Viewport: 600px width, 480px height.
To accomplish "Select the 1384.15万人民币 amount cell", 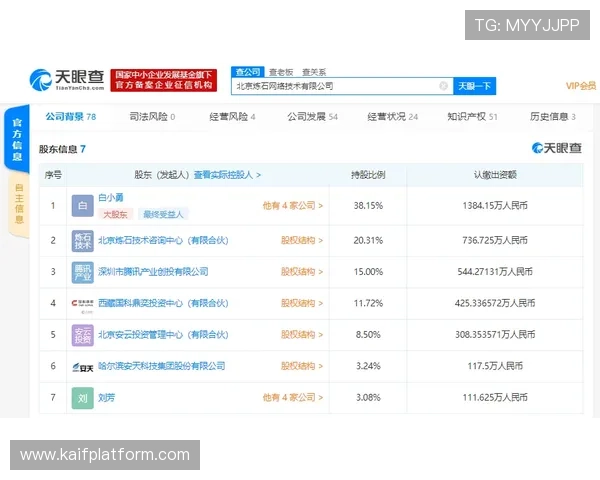I will pos(495,206).
